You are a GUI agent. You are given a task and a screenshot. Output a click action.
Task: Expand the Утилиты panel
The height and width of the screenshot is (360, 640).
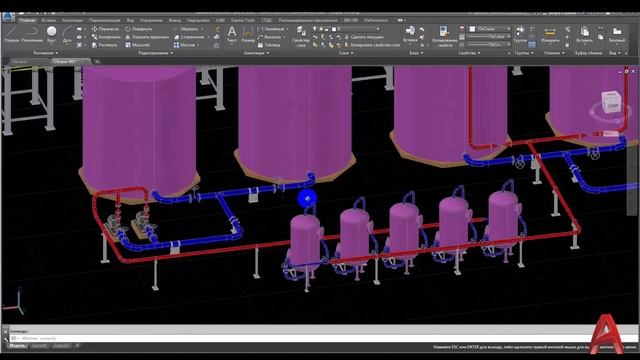[554, 53]
